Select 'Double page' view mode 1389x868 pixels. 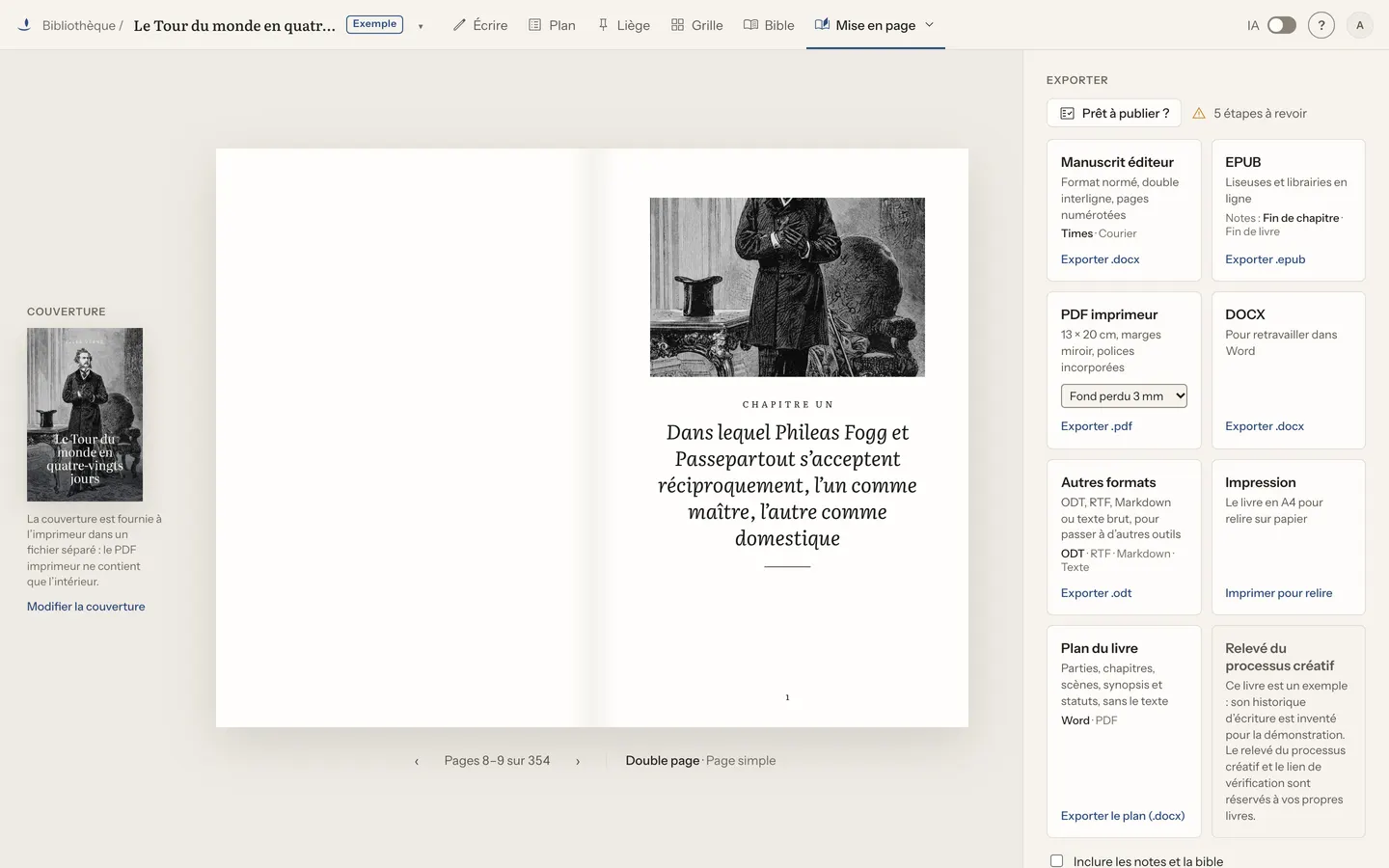tap(663, 761)
